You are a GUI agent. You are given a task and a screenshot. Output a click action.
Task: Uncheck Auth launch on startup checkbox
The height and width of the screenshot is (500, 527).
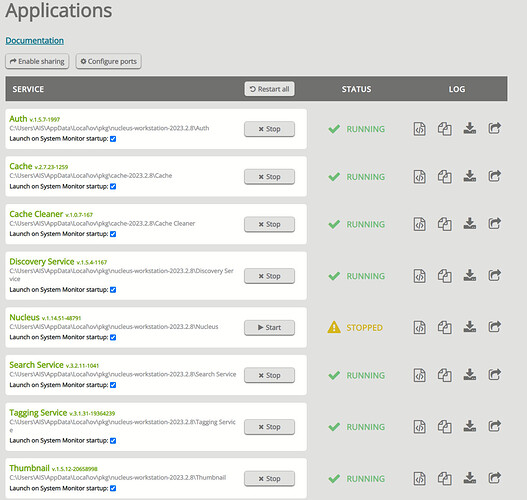coord(113,139)
